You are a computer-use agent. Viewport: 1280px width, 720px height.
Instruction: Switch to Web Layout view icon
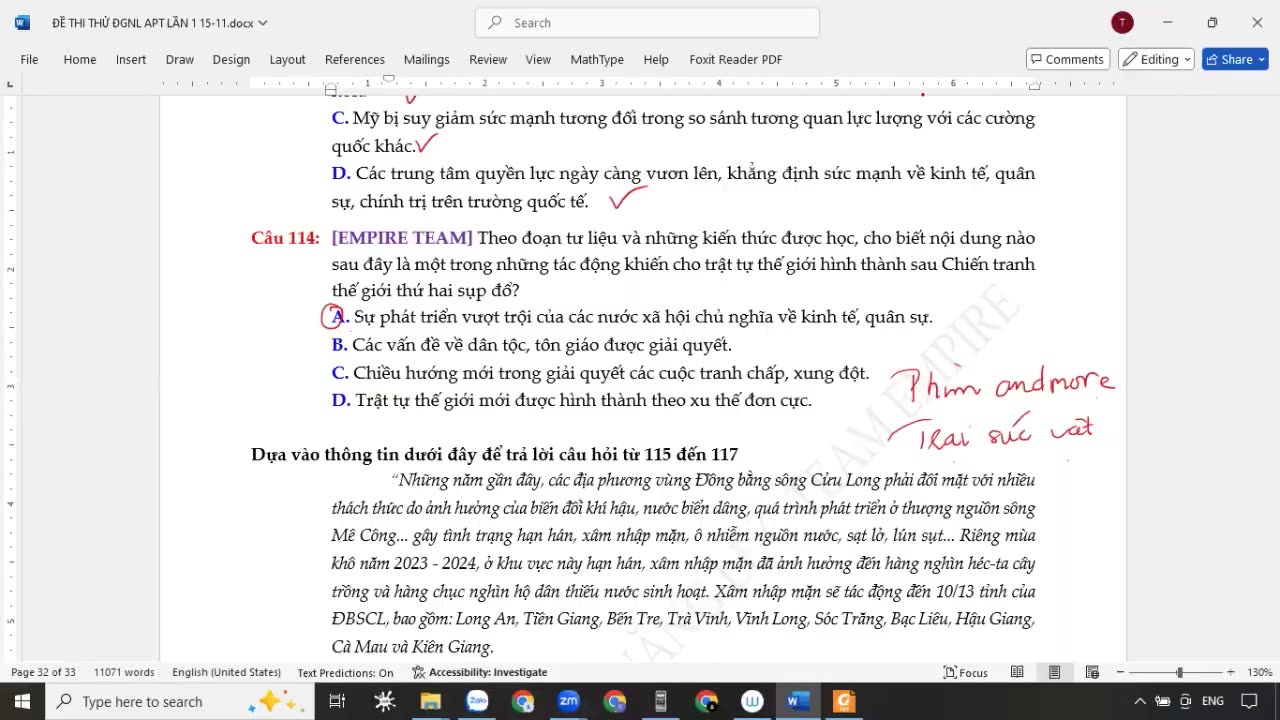(1092, 672)
